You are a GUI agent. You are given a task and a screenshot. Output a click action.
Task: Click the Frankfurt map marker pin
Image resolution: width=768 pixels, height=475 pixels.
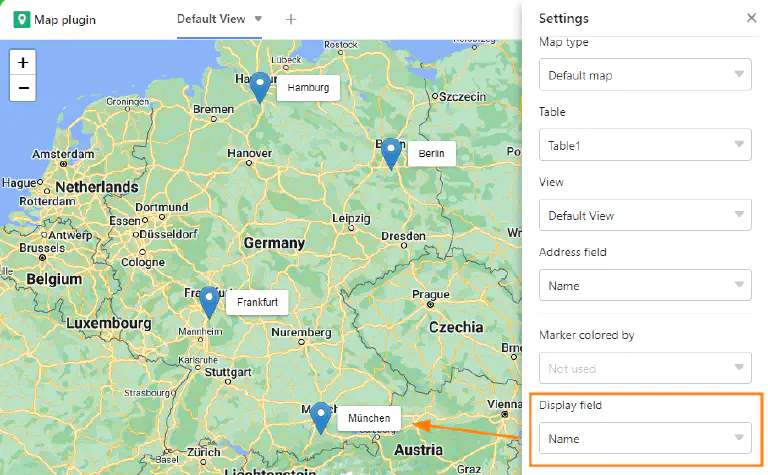[209, 300]
